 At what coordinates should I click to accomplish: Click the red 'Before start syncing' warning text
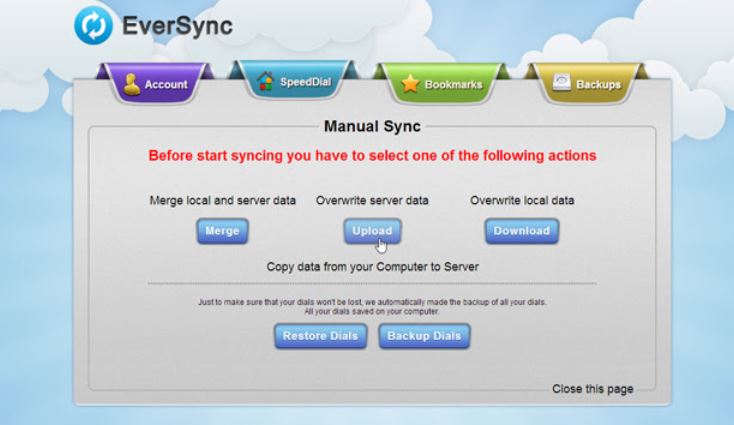372,155
